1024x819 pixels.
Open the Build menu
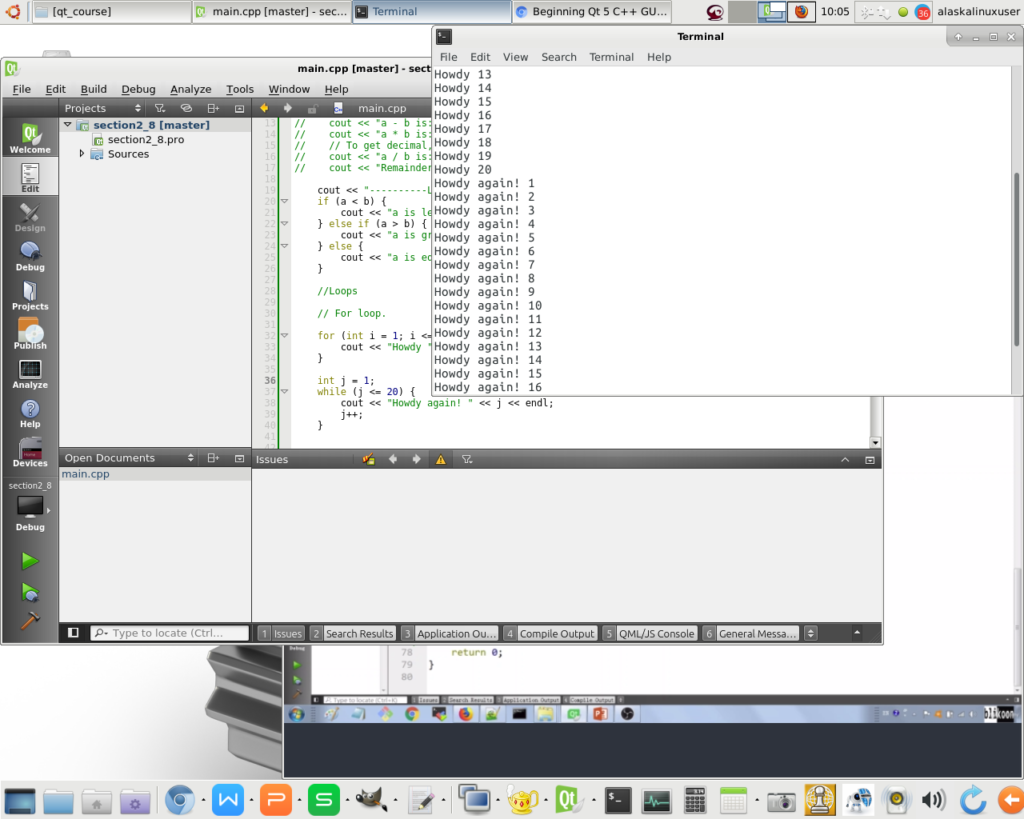pos(93,89)
